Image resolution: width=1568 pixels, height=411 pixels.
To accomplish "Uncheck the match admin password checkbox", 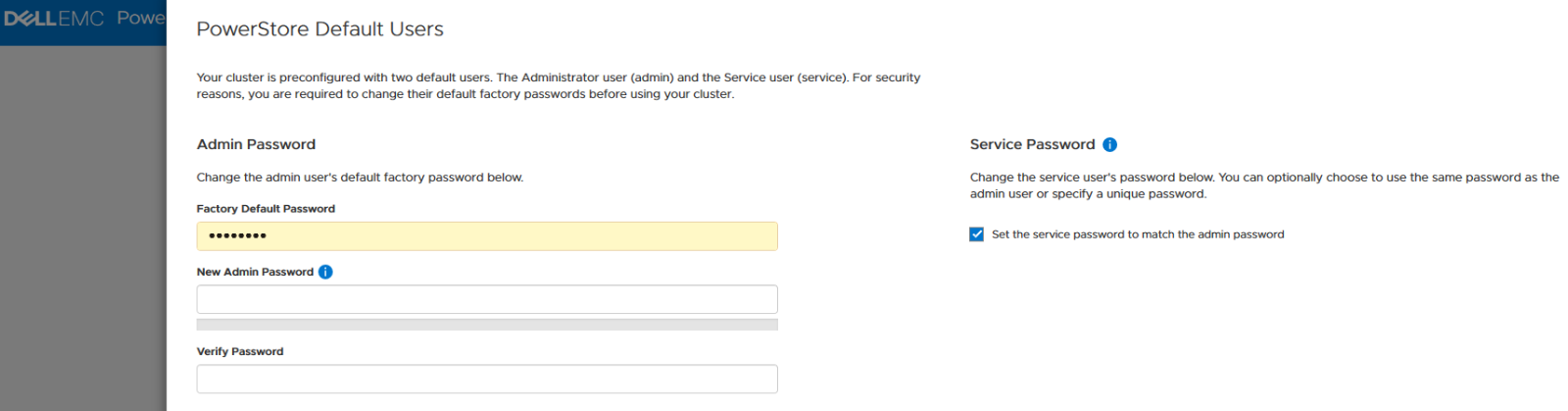I will point(977,234).
